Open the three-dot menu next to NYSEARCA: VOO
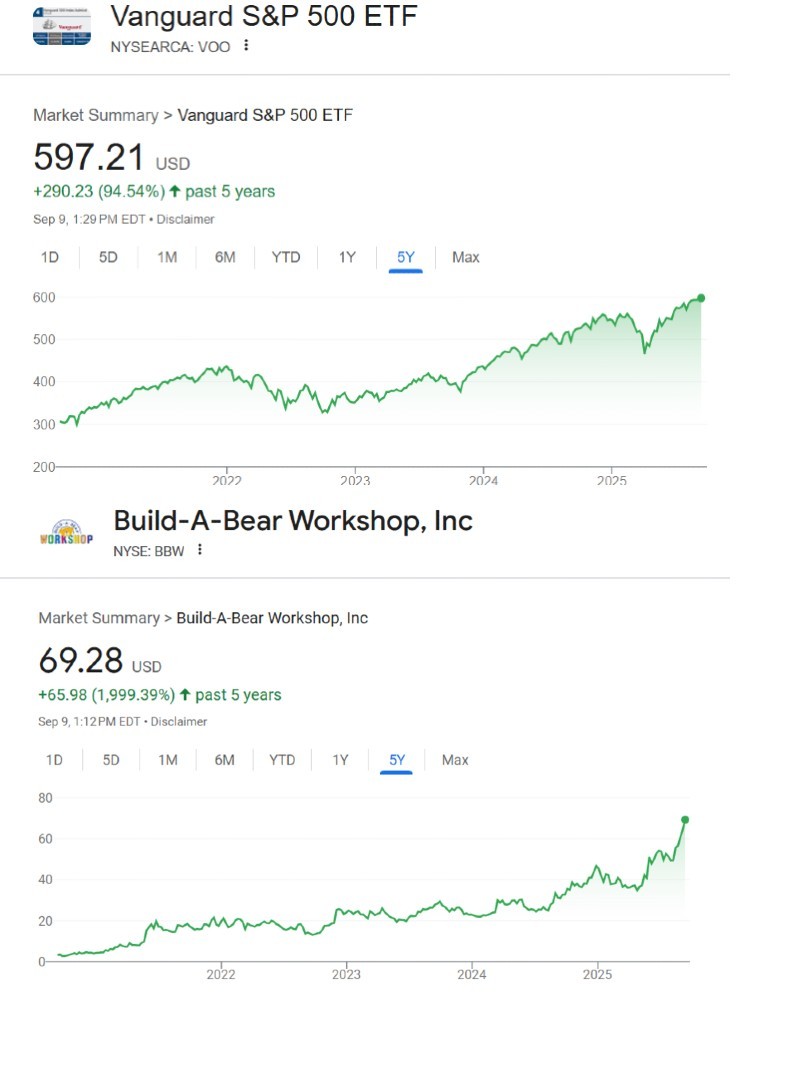 [246, 45]
